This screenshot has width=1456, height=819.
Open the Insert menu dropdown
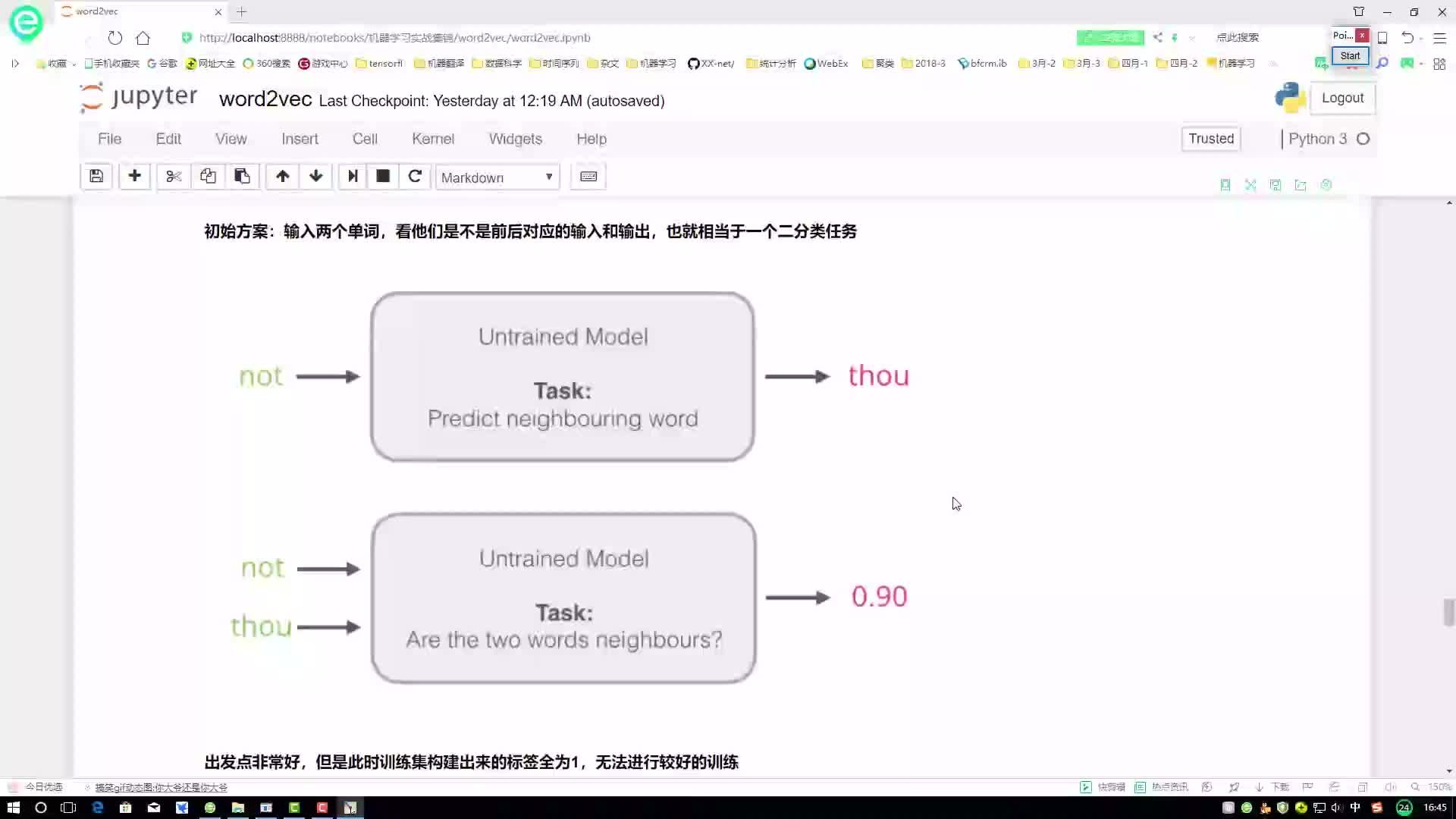(300, 138)
